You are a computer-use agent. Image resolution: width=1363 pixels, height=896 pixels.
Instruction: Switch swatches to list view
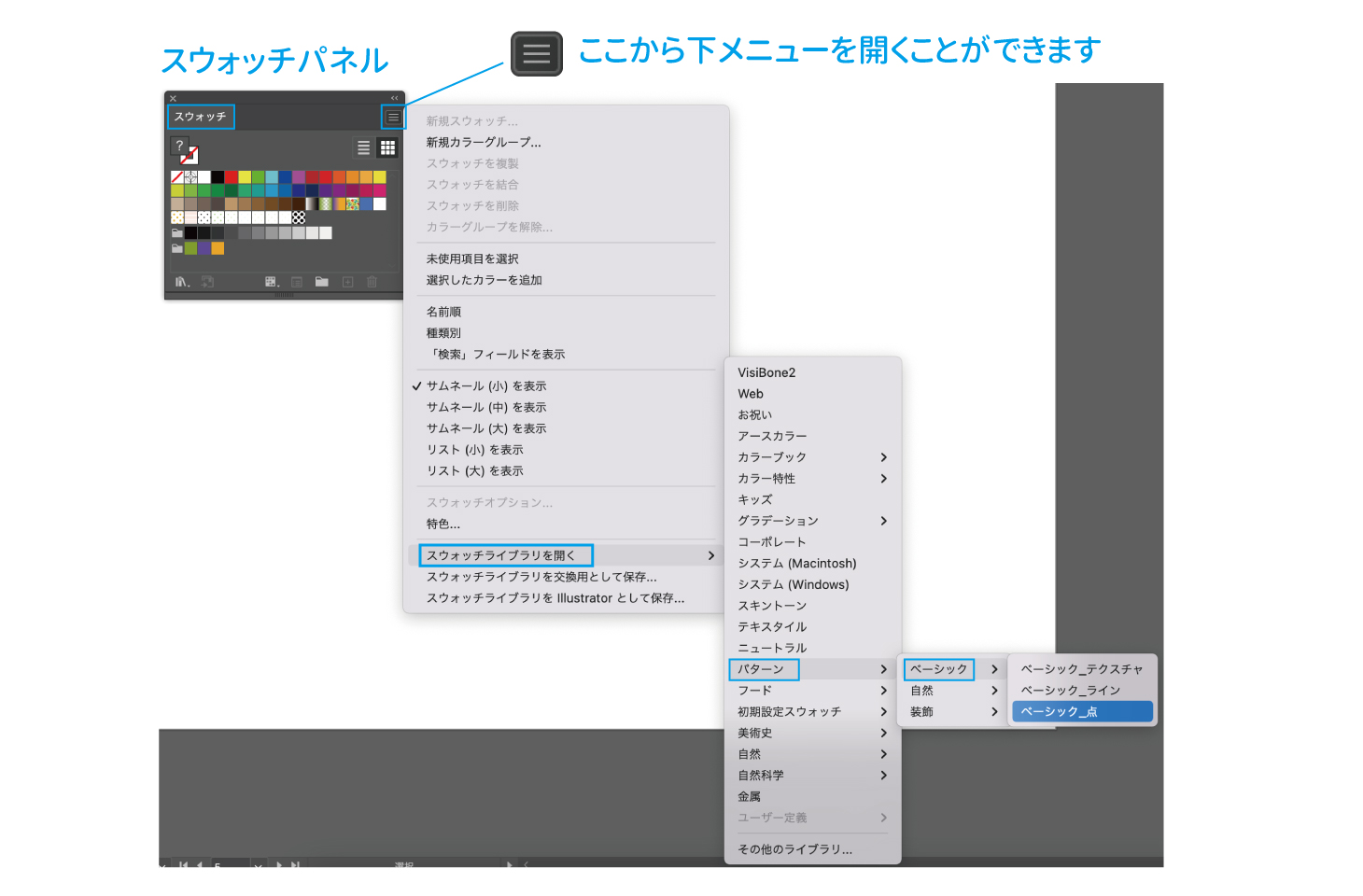tap(364, 147)
